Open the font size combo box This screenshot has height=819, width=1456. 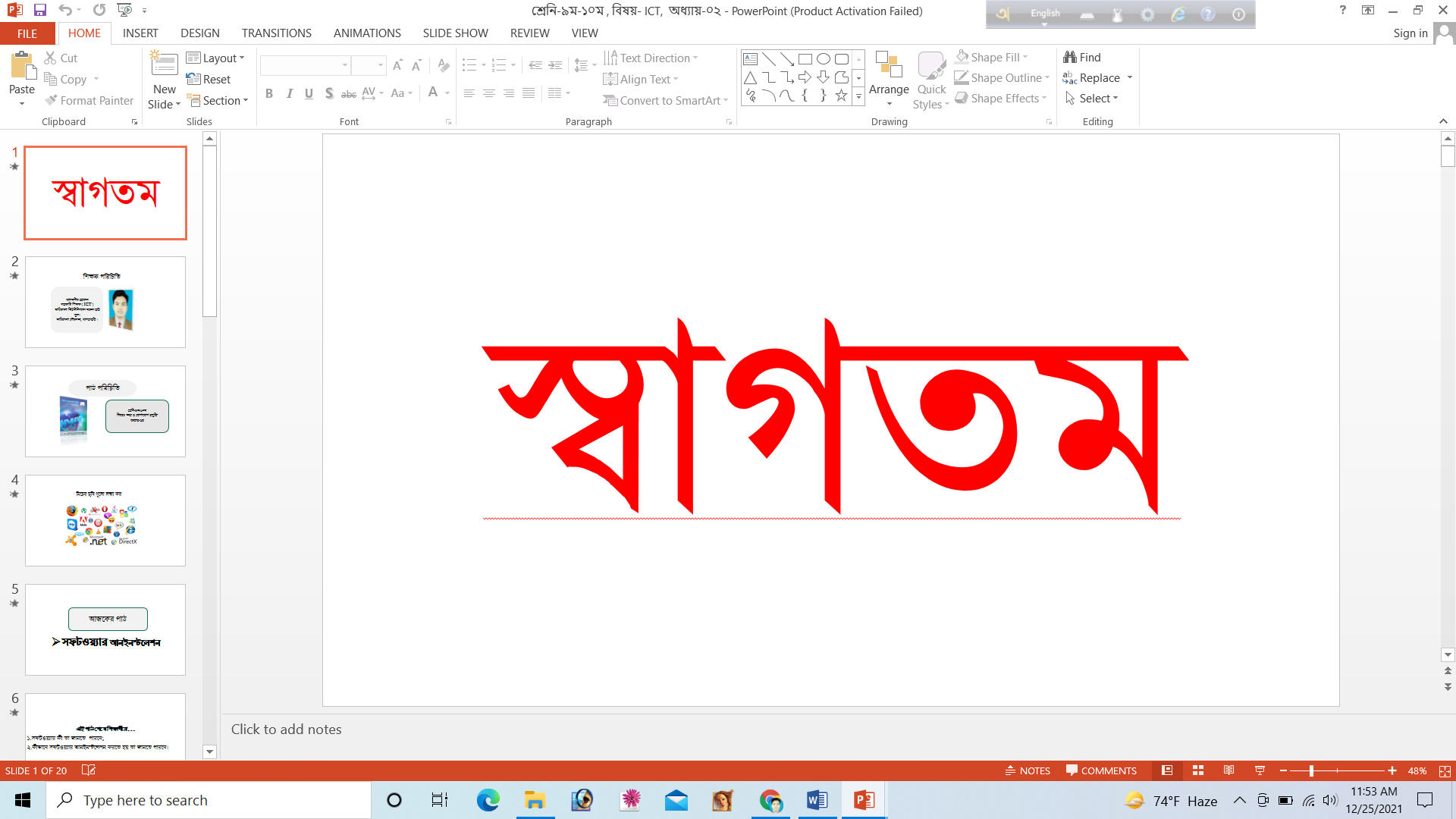point(369,65)
